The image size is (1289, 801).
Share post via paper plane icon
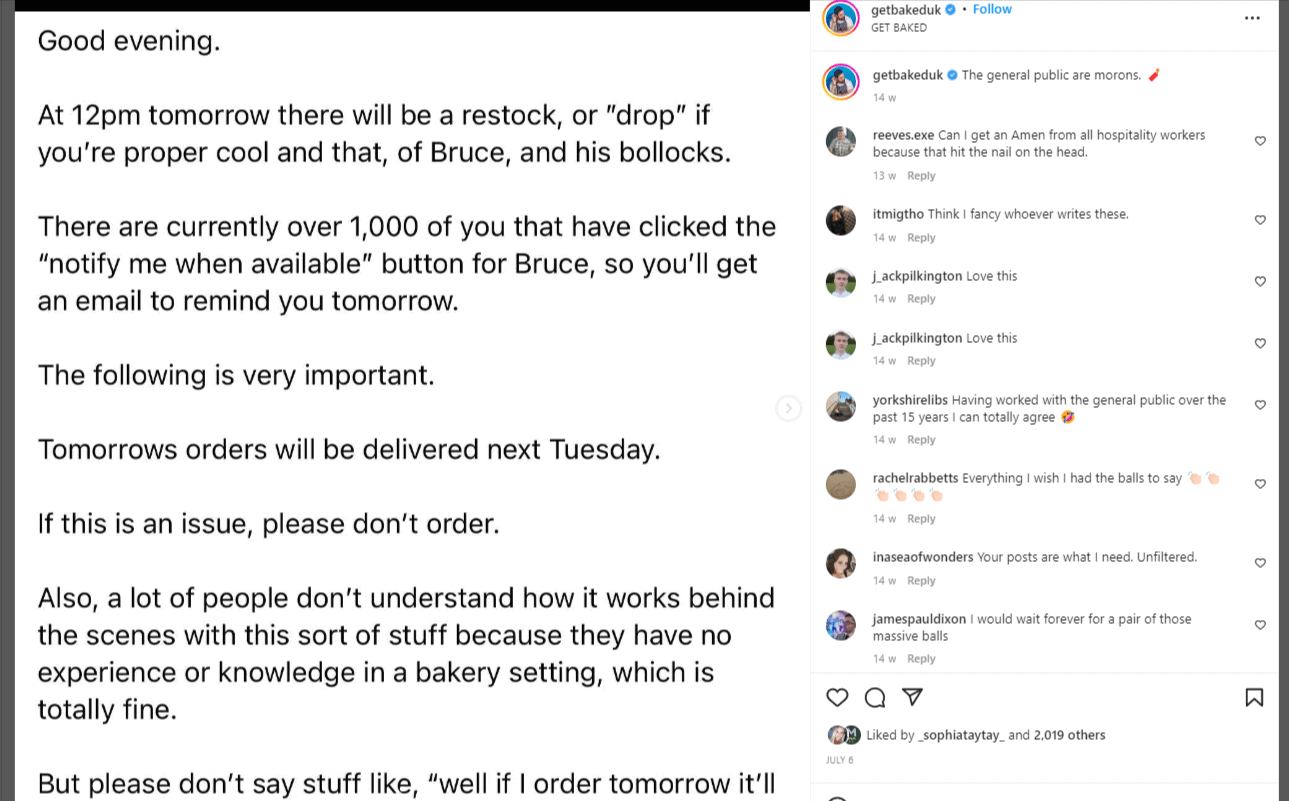tap(912, 697)
